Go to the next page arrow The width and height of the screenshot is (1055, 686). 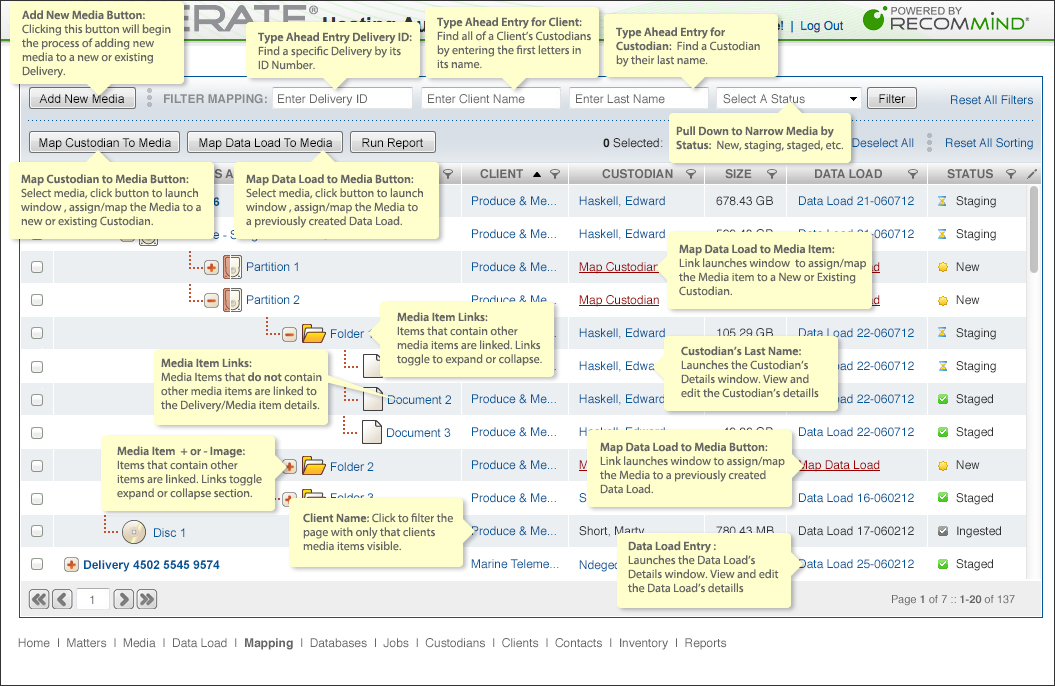123,599
